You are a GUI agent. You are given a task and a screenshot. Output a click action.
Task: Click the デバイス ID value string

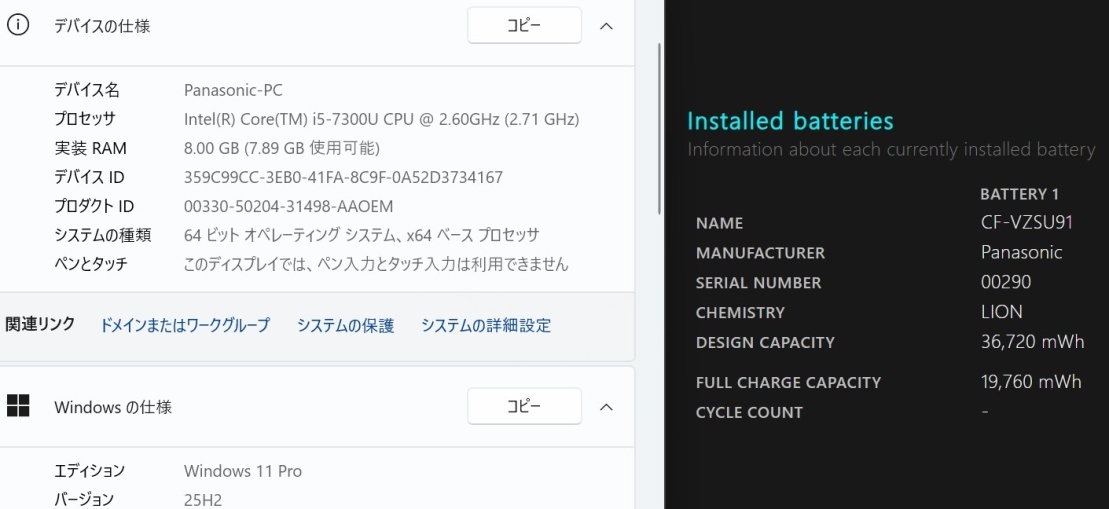pyautogui.click(x=343, y=177)
